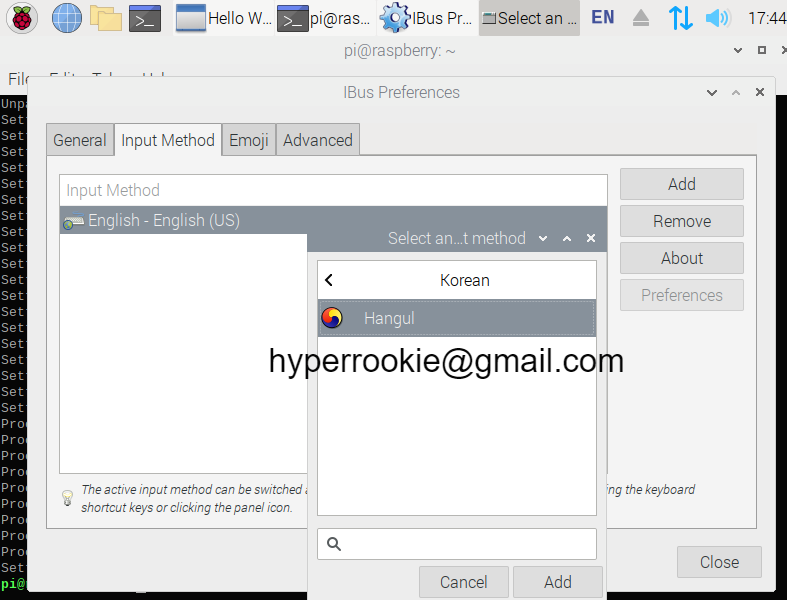Click the About button
Viewport: 787px width, 600px height.
click(682, 259)
